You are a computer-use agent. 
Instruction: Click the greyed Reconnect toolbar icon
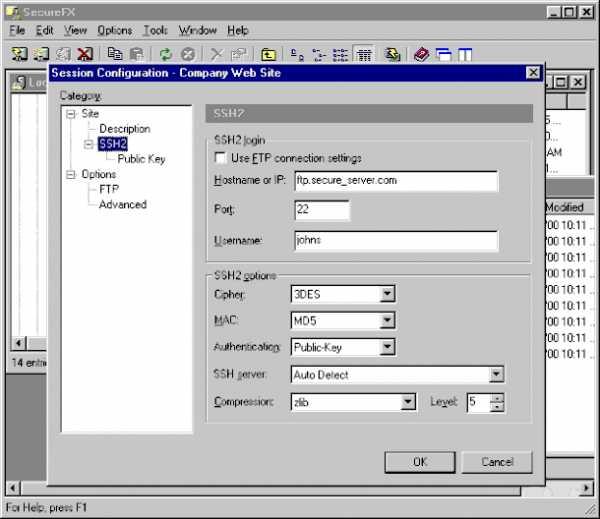coord(63,54)
